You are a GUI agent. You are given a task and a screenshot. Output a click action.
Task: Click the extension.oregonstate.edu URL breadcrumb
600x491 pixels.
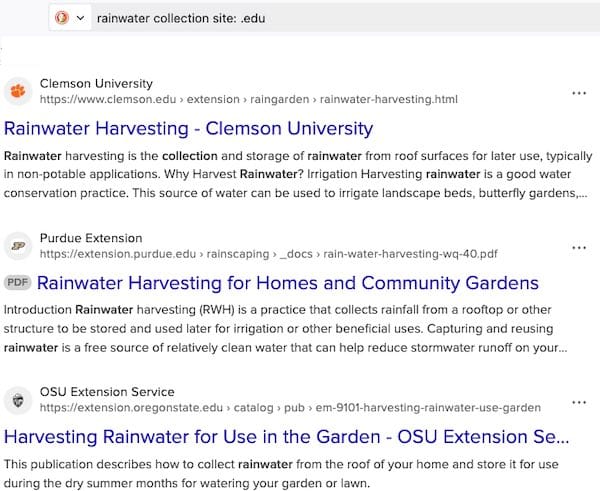click(290, 408)
